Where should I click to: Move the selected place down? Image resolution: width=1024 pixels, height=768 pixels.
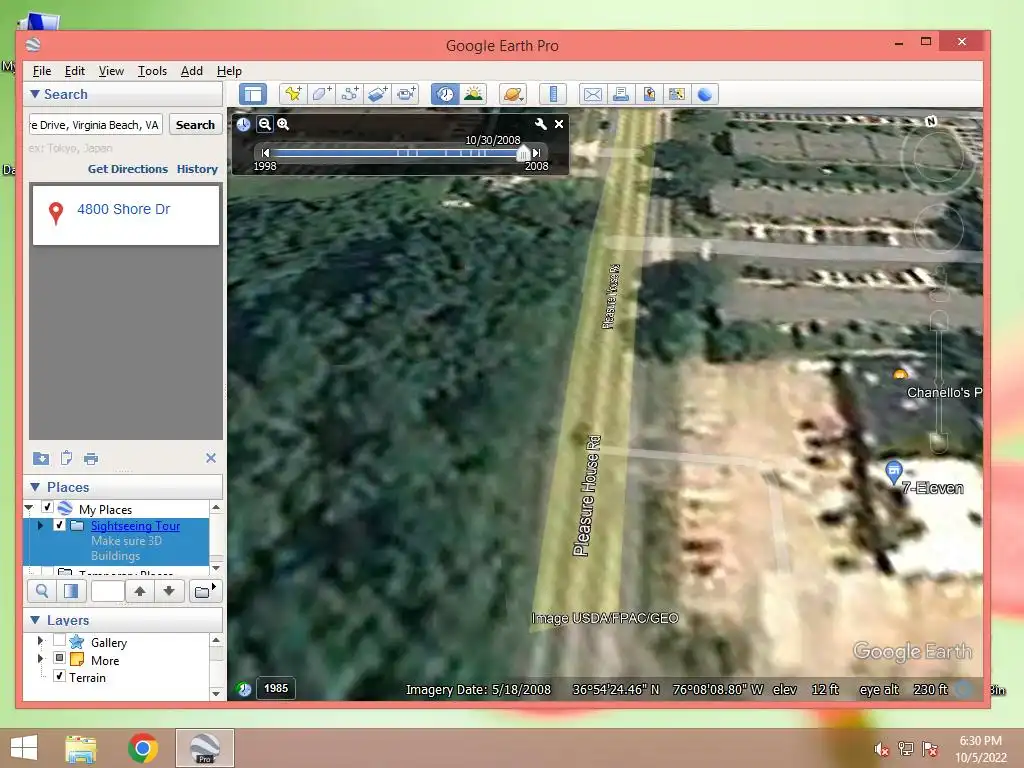tap(168, 592)
